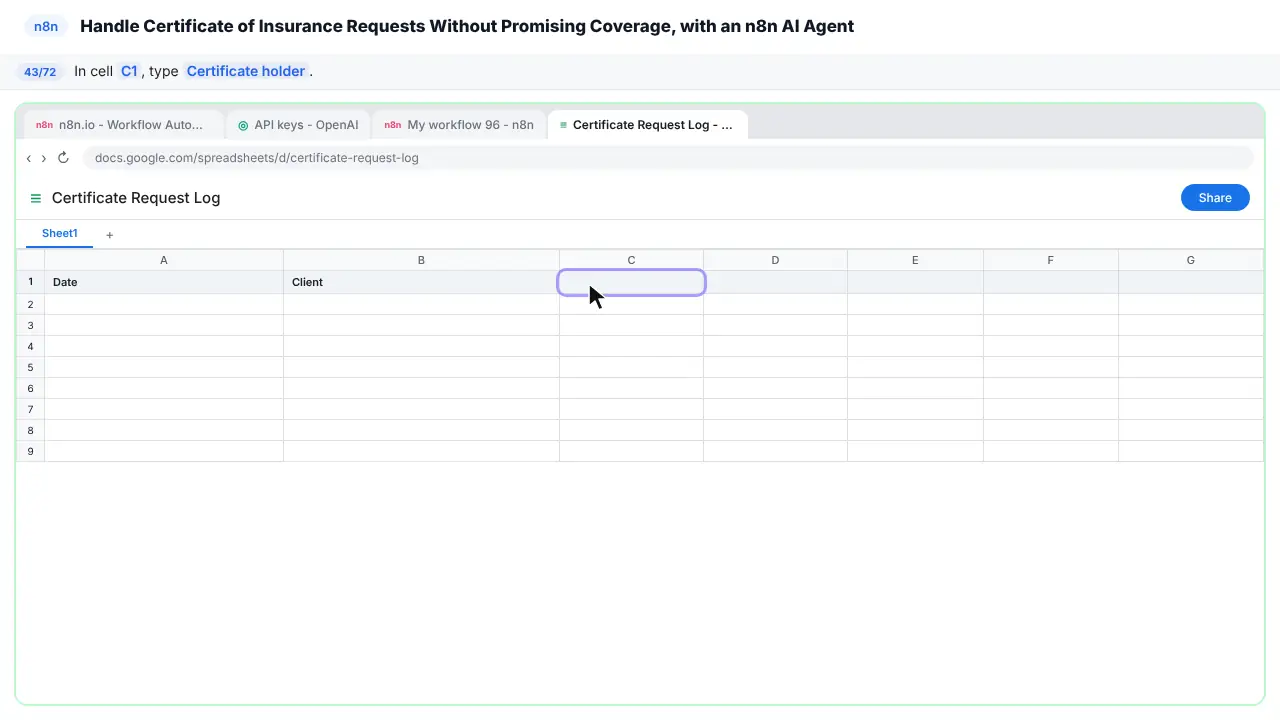Screen dimensions: 1280x720
Task: Click the browser forward arrow
Action: pos(44,158)
